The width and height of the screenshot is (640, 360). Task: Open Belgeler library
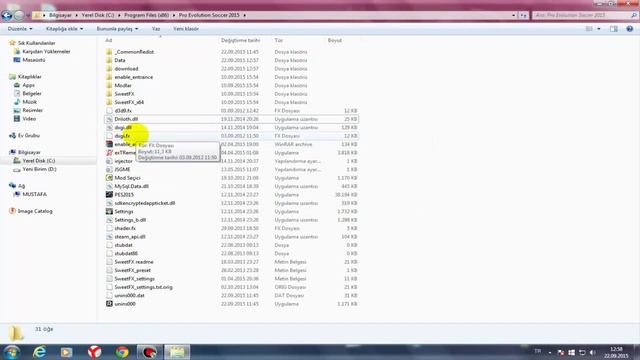[x=31, y=93]
